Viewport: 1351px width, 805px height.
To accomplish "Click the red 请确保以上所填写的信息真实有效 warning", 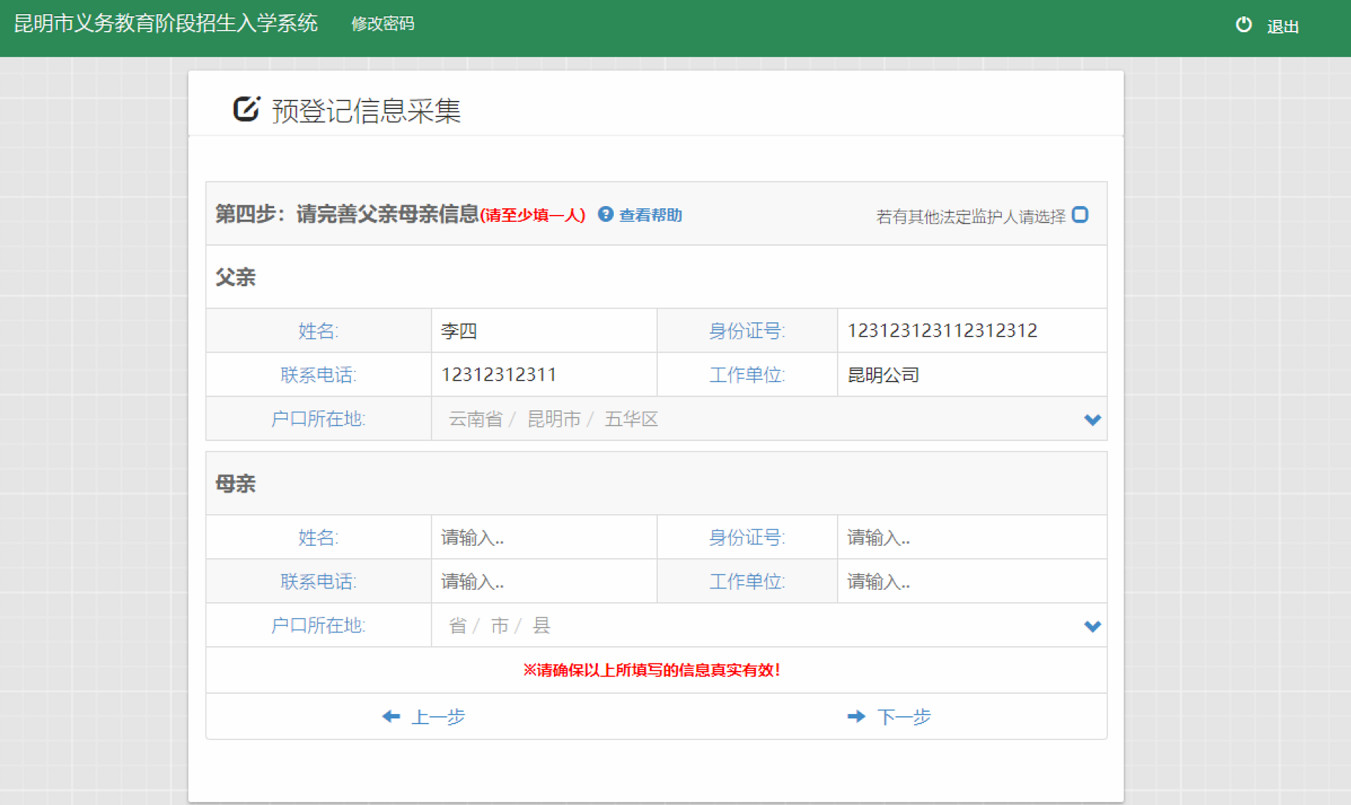I will click(651, 670).
